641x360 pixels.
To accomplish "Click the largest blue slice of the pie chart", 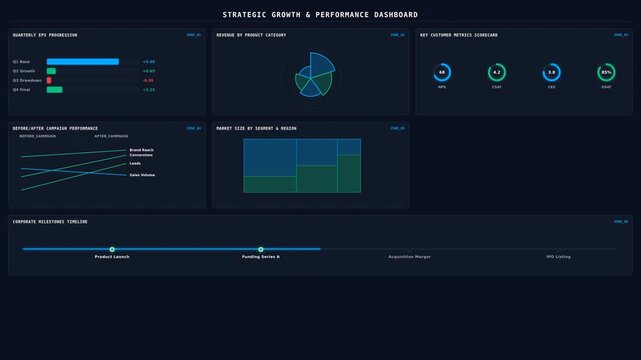I will coord(320,65).
